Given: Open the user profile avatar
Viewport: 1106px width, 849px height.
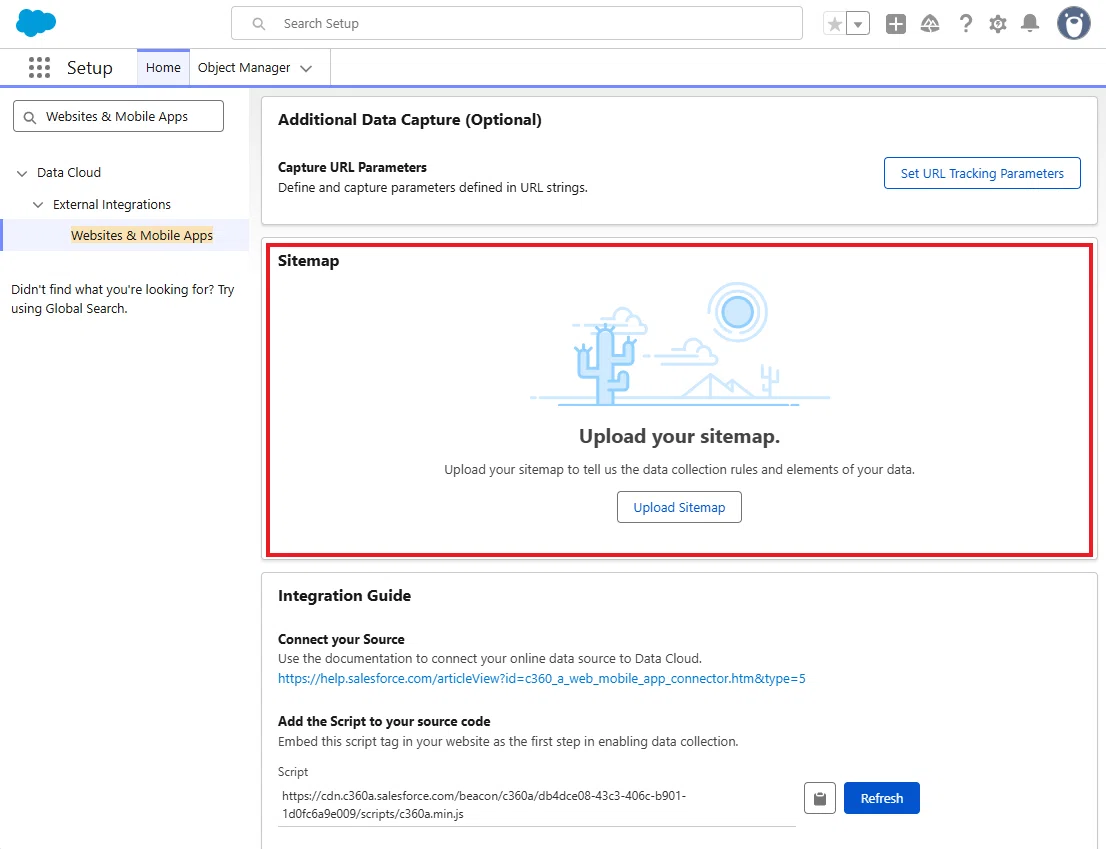Looking at the screenshot, I should 1074,24.
